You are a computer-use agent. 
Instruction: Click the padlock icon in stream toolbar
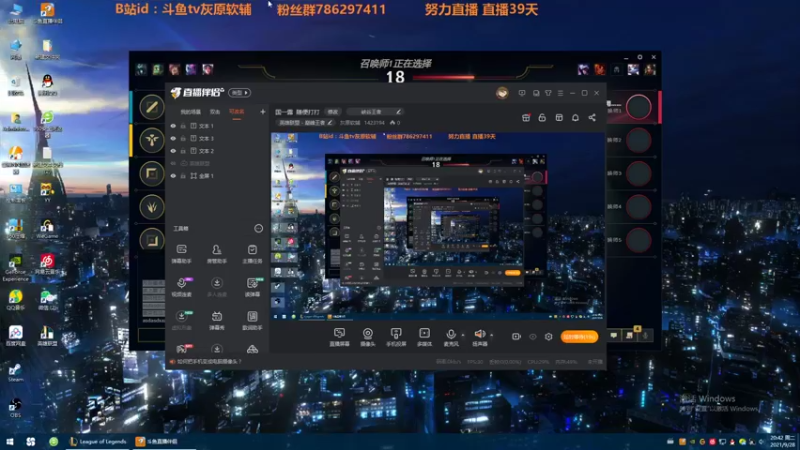[542, 118]
